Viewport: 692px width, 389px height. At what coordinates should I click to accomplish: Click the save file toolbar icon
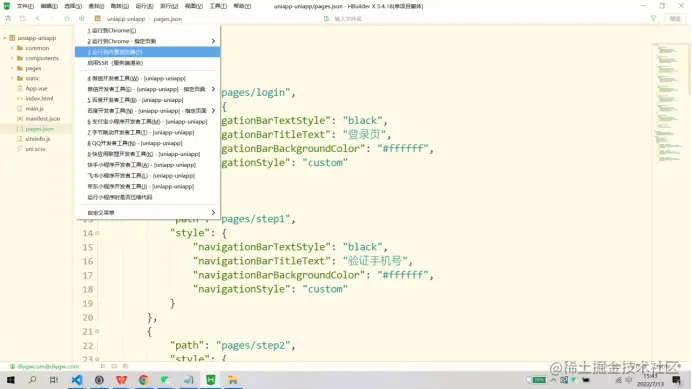pyautogui.click(x=23, y=19)
